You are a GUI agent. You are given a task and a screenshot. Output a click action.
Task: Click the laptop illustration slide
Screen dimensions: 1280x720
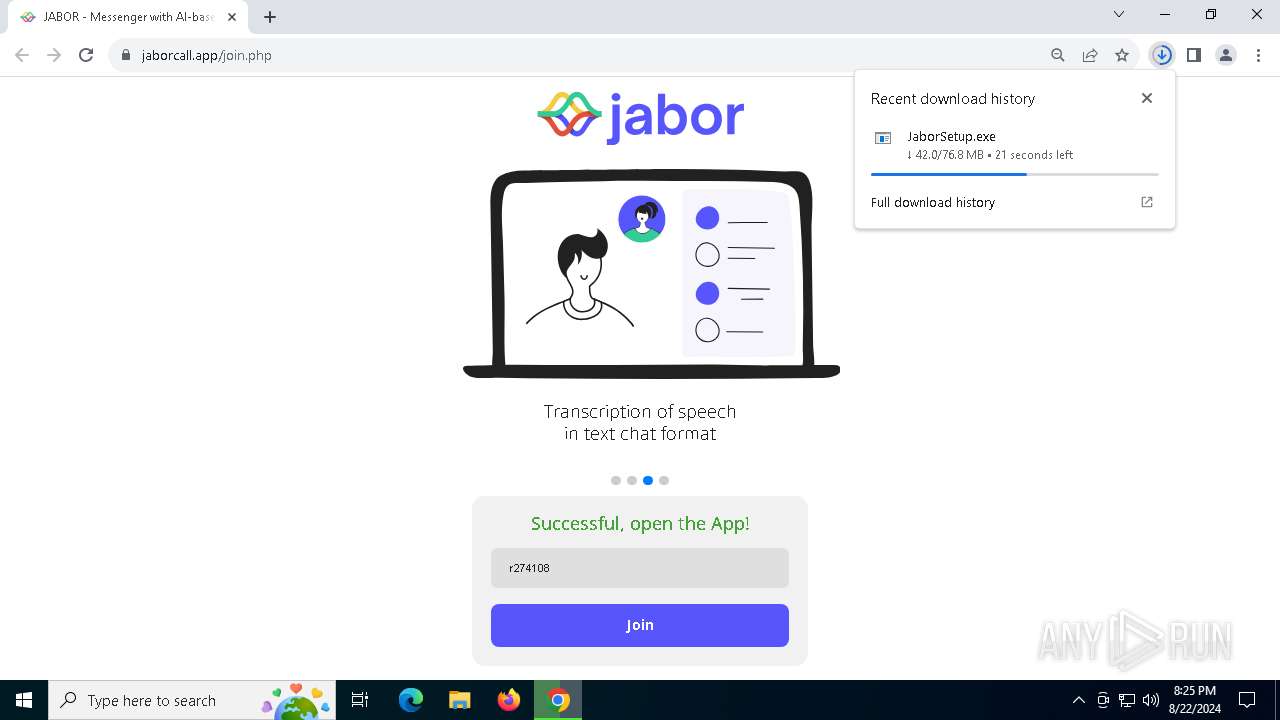coord(651,274)
